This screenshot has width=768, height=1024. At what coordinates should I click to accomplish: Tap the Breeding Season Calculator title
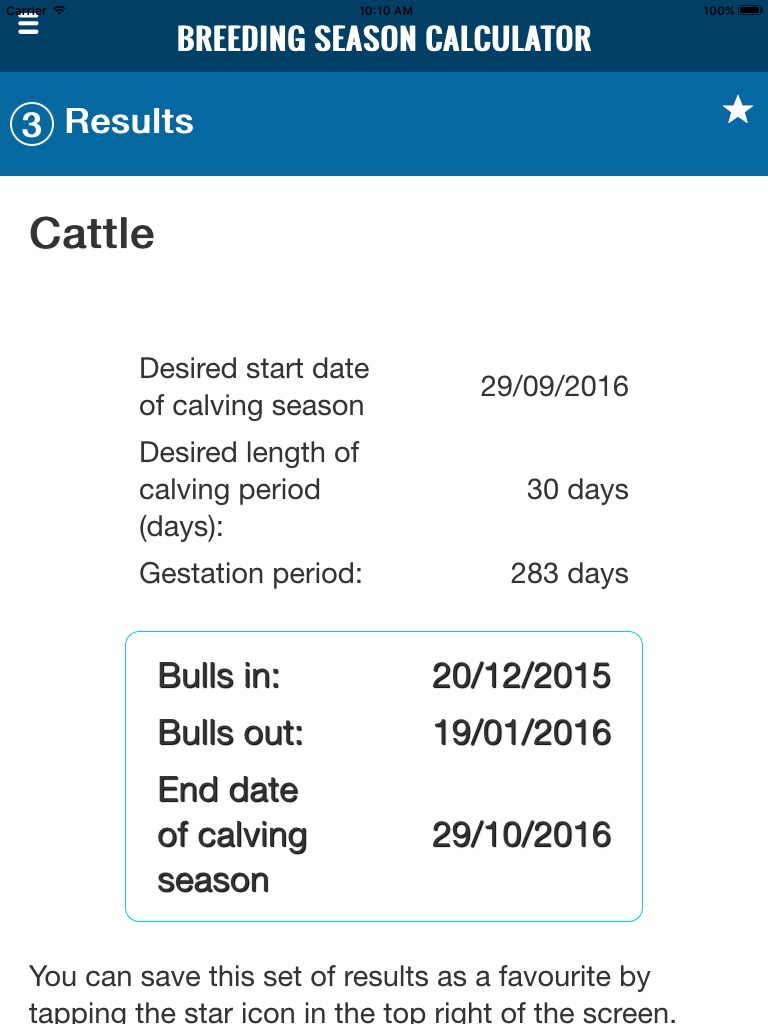384,39
